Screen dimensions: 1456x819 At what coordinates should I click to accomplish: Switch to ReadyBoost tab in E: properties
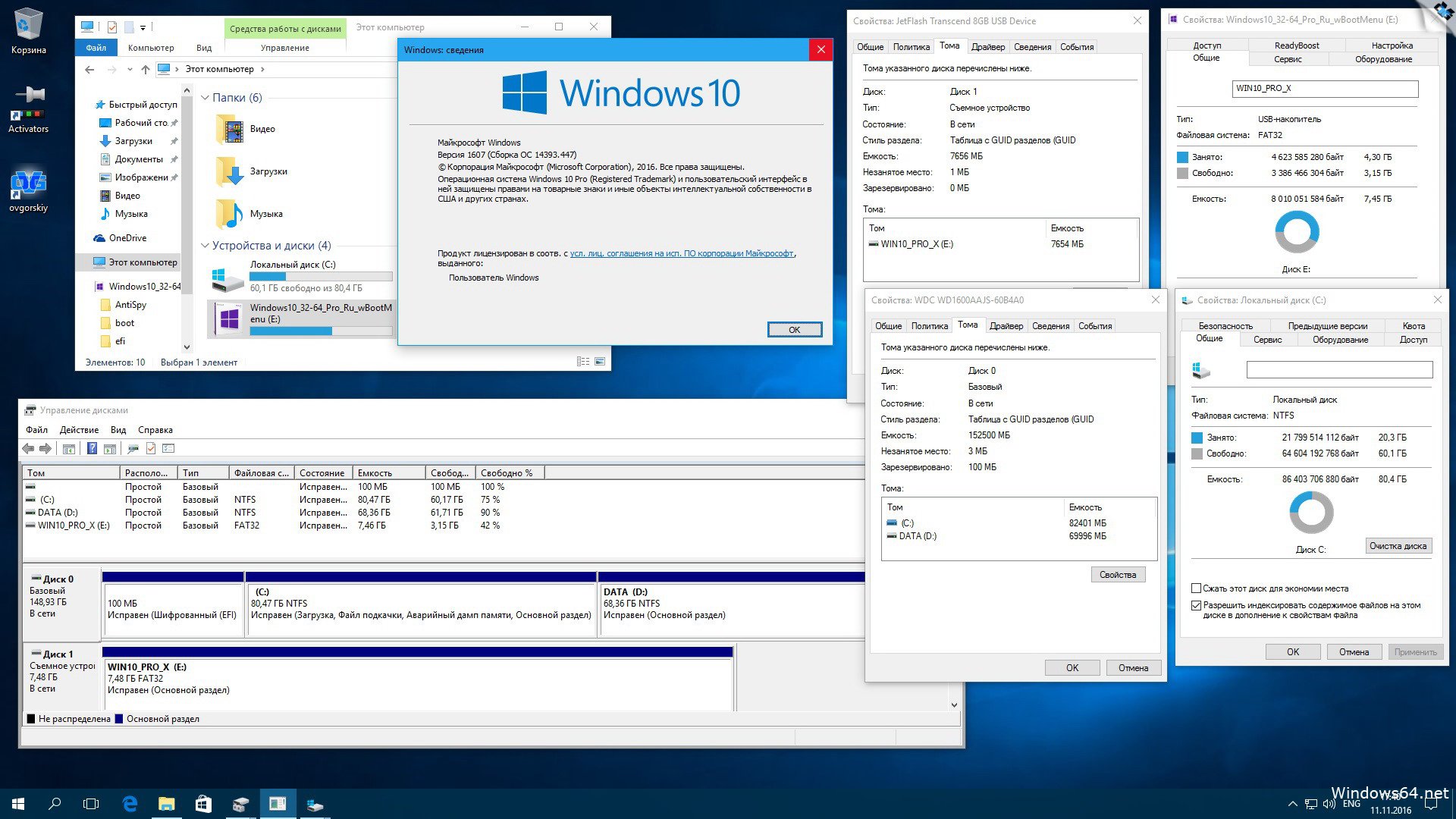point(1297,45)
